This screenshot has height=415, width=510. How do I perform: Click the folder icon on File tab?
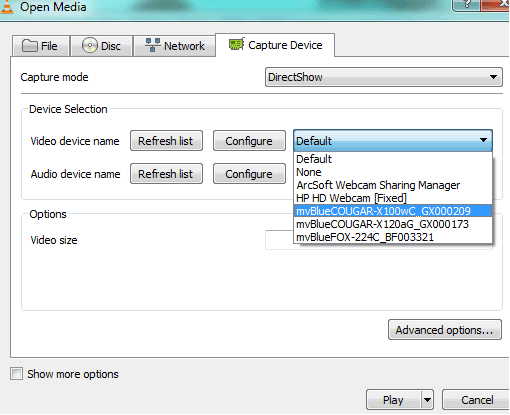click(30, 46)
